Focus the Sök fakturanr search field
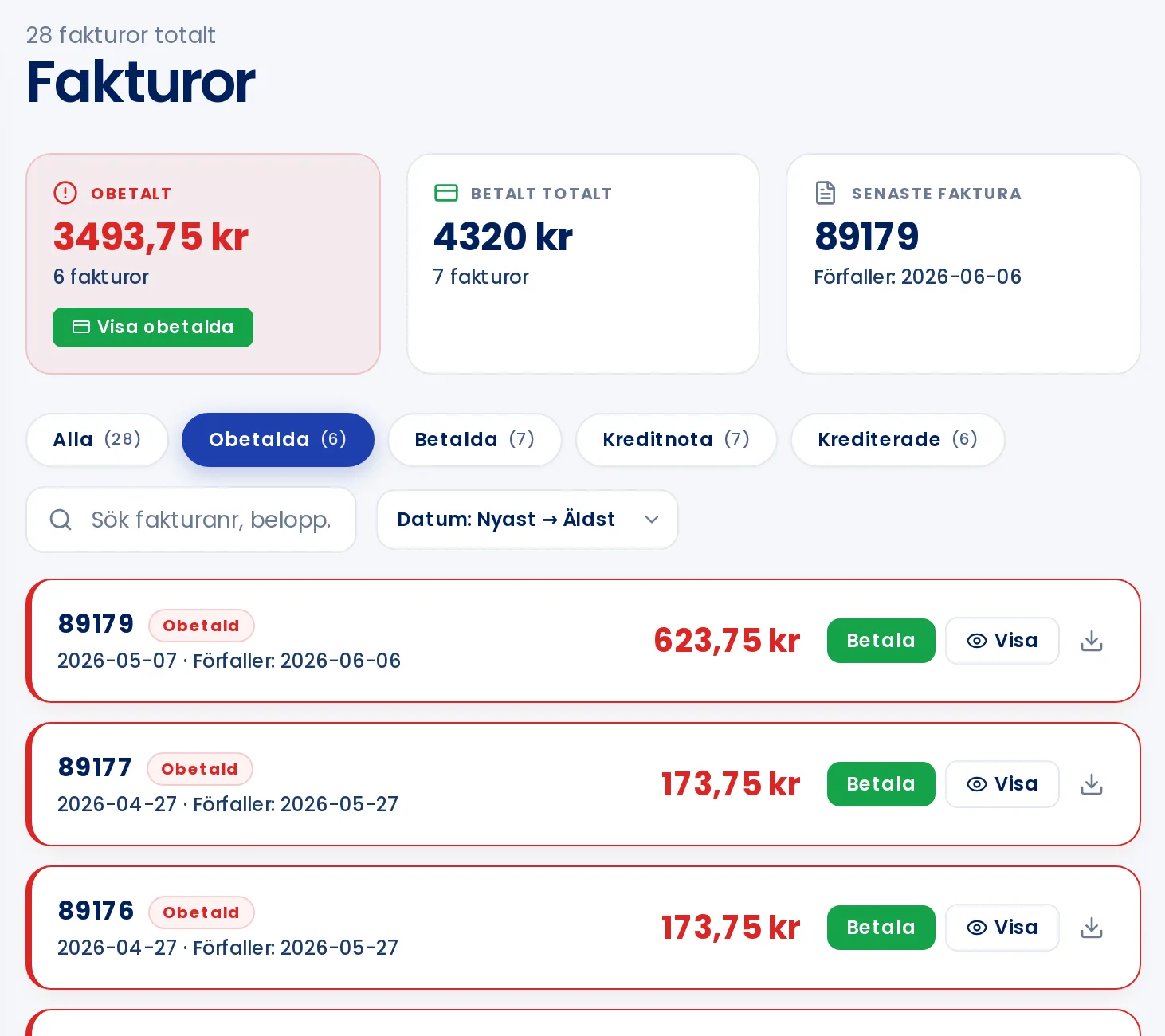Screen dimensions: 1165x1036 pyautogui.click(x=191, y=520)
